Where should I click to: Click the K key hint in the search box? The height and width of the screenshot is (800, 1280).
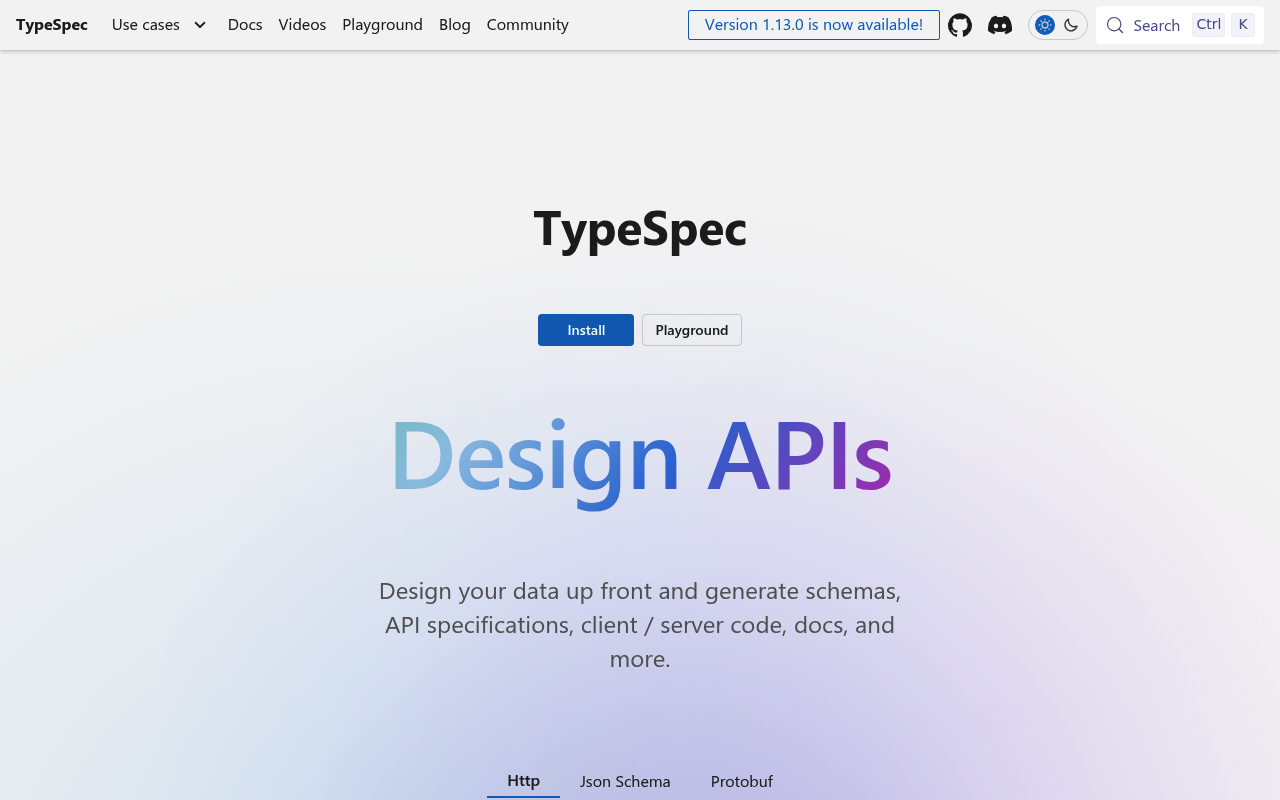[1243, 25]
